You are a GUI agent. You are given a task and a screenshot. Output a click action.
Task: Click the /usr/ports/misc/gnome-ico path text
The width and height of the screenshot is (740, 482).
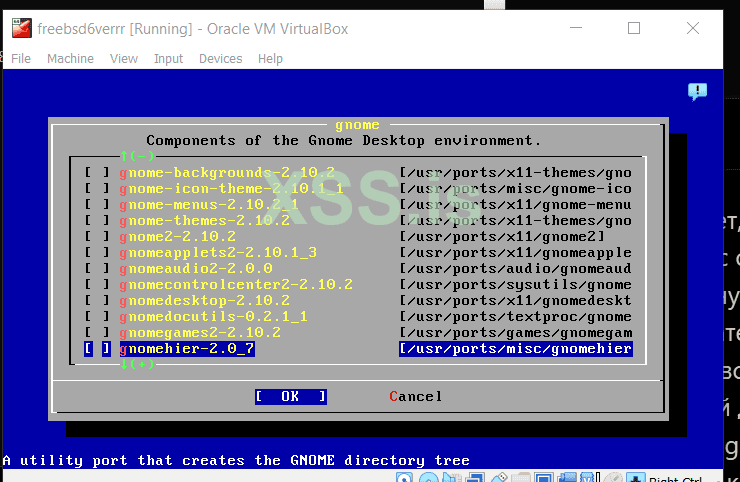516,188
